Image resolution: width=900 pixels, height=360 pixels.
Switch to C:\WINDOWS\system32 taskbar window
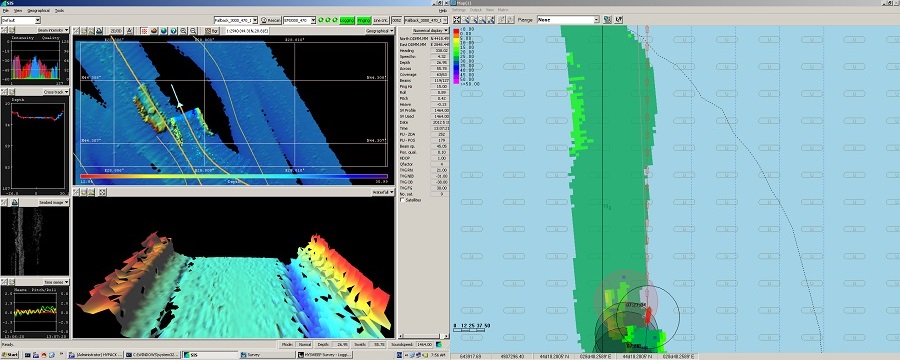(x=153, y=355)
